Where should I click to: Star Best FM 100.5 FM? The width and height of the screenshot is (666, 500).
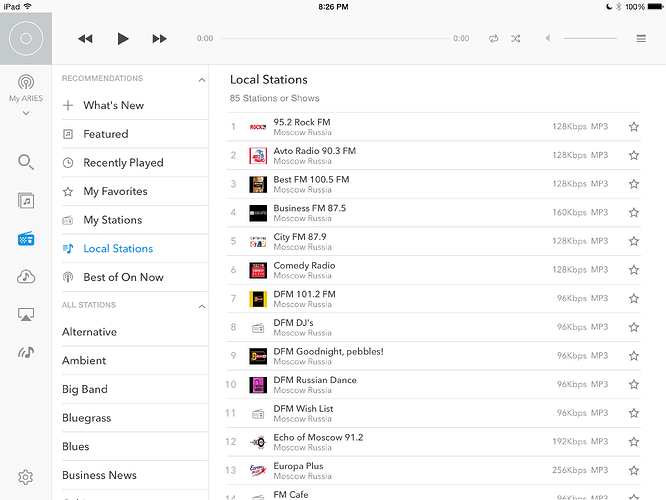point(634,184)
